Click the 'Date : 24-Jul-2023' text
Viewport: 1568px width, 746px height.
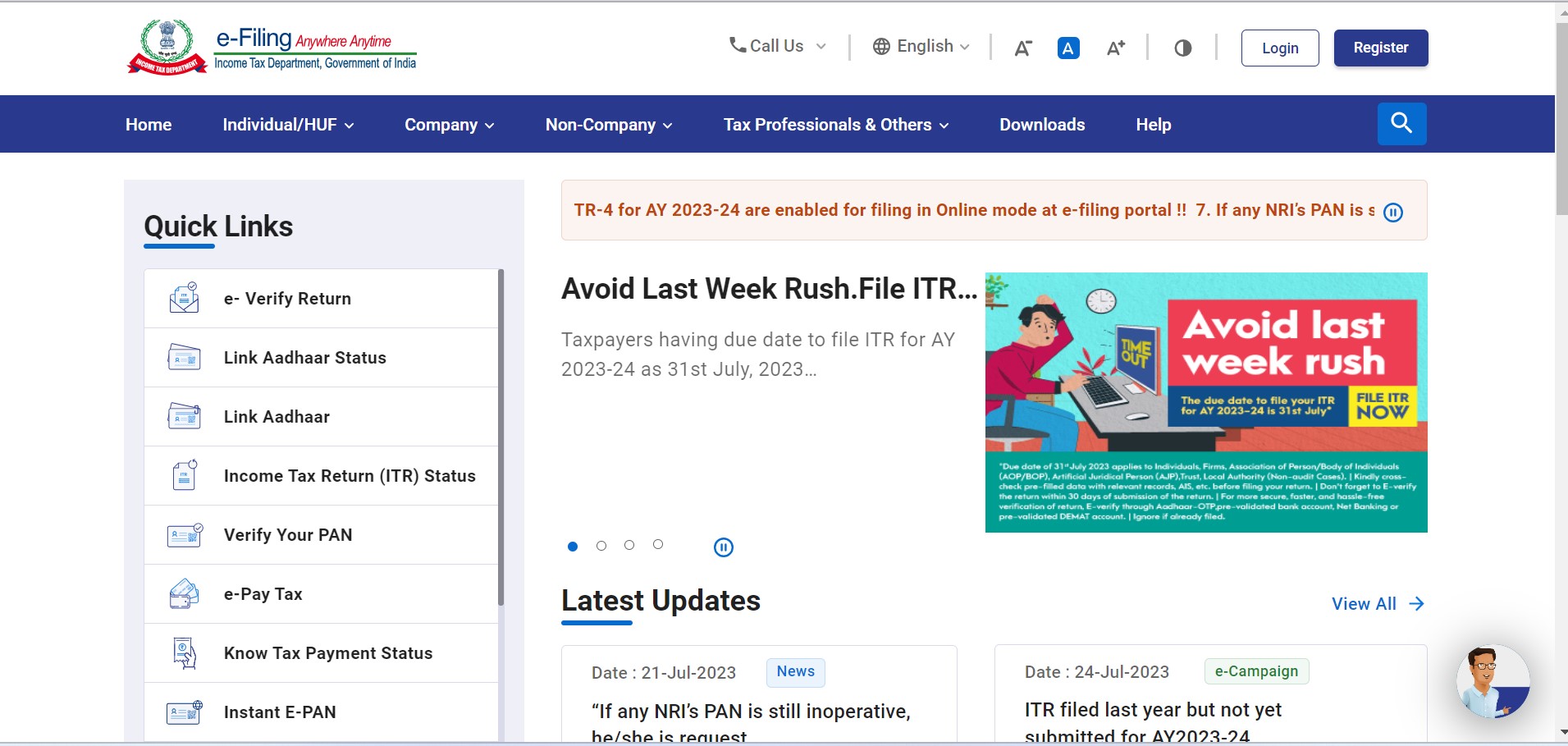tap(1097, 672)
